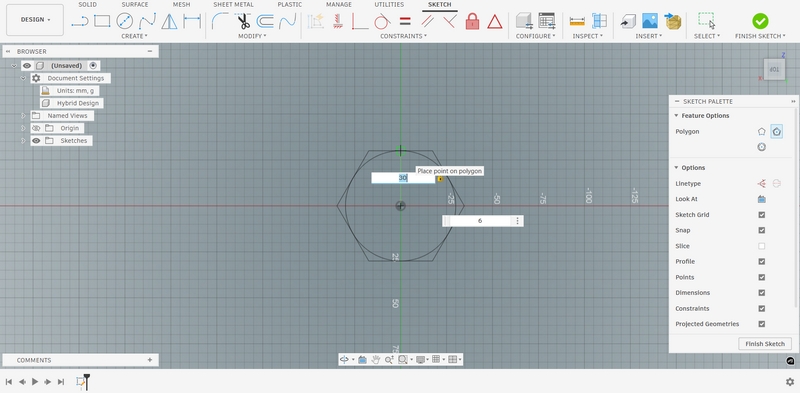Switch to the SURFACE tab
800x393 pixels.
tap(135, 5)
